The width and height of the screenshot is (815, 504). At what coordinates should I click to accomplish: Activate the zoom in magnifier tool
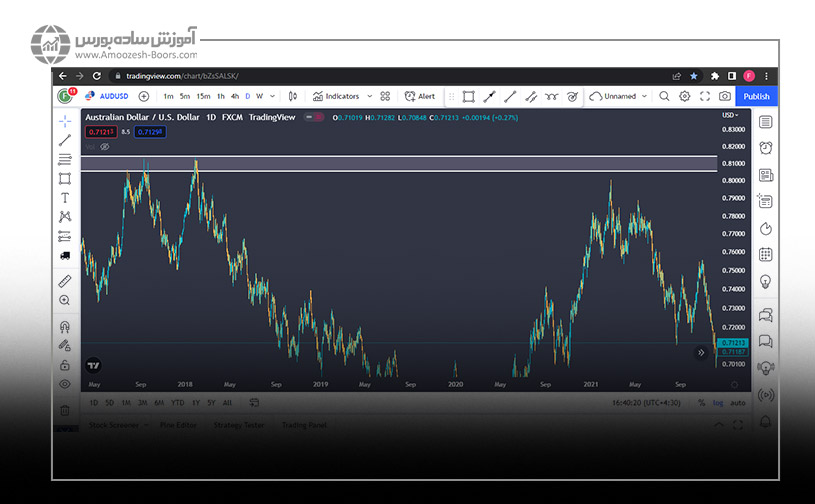click(x=65, y=300)
